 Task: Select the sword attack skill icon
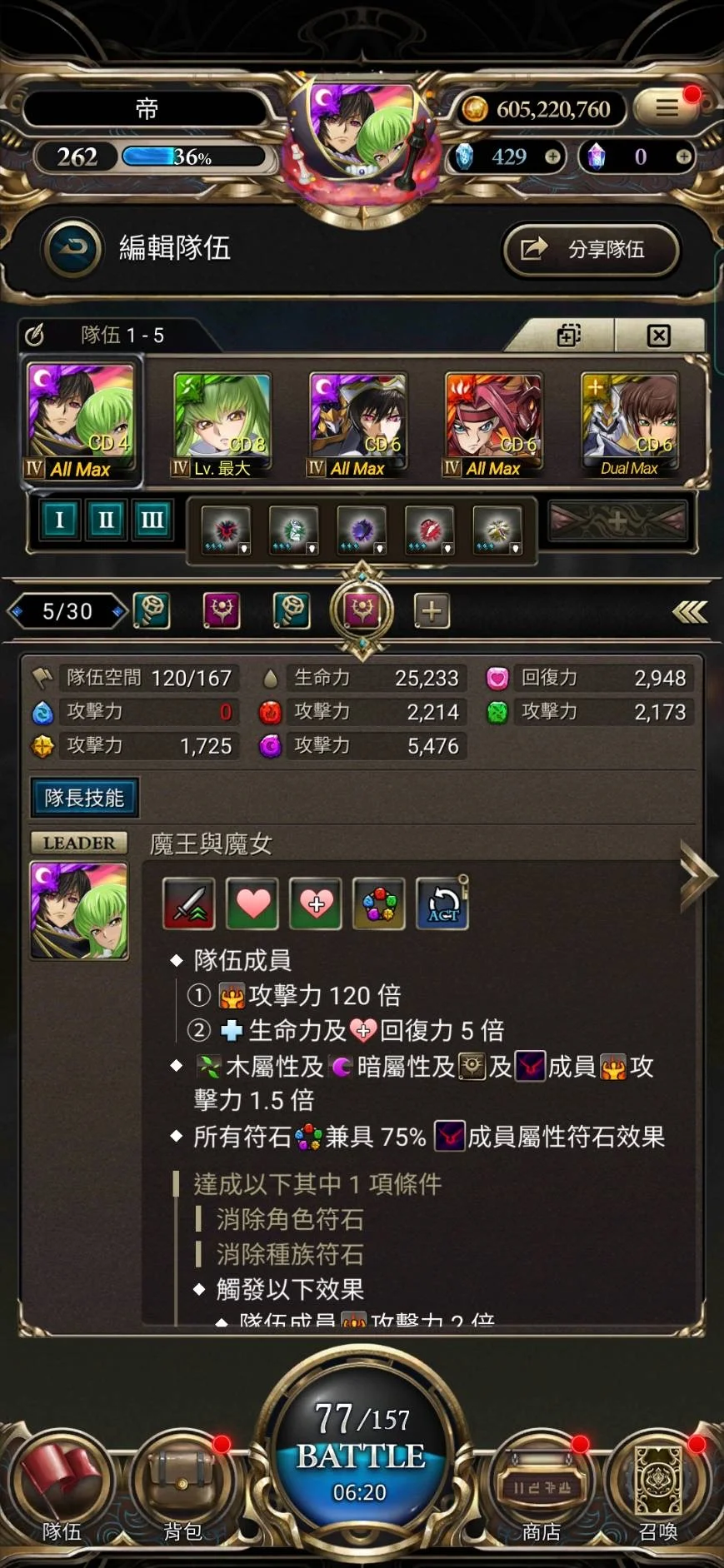pyautogui.click(x=188, y=903)
